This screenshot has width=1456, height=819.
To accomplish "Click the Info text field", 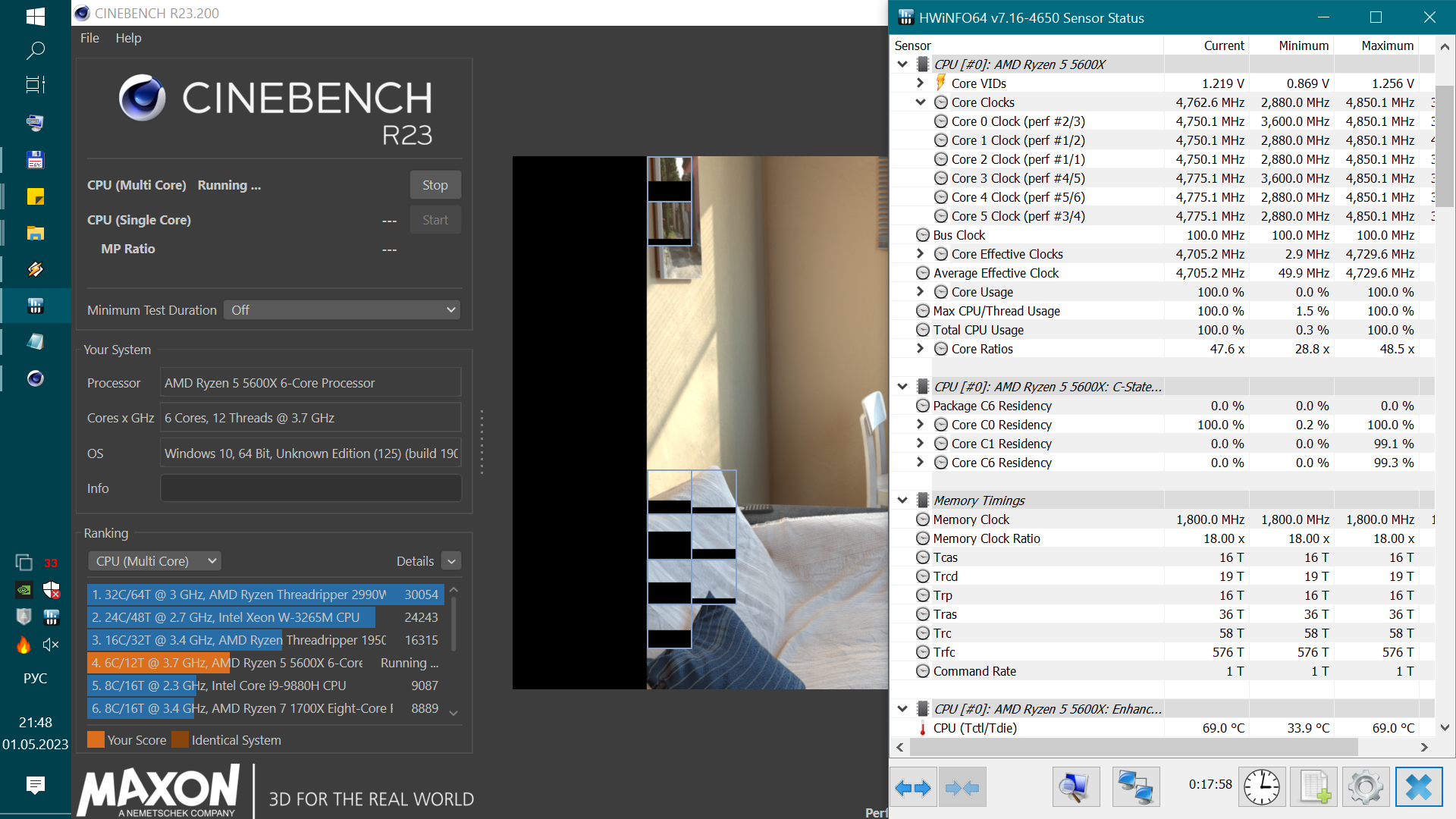I will coord(311,488).
